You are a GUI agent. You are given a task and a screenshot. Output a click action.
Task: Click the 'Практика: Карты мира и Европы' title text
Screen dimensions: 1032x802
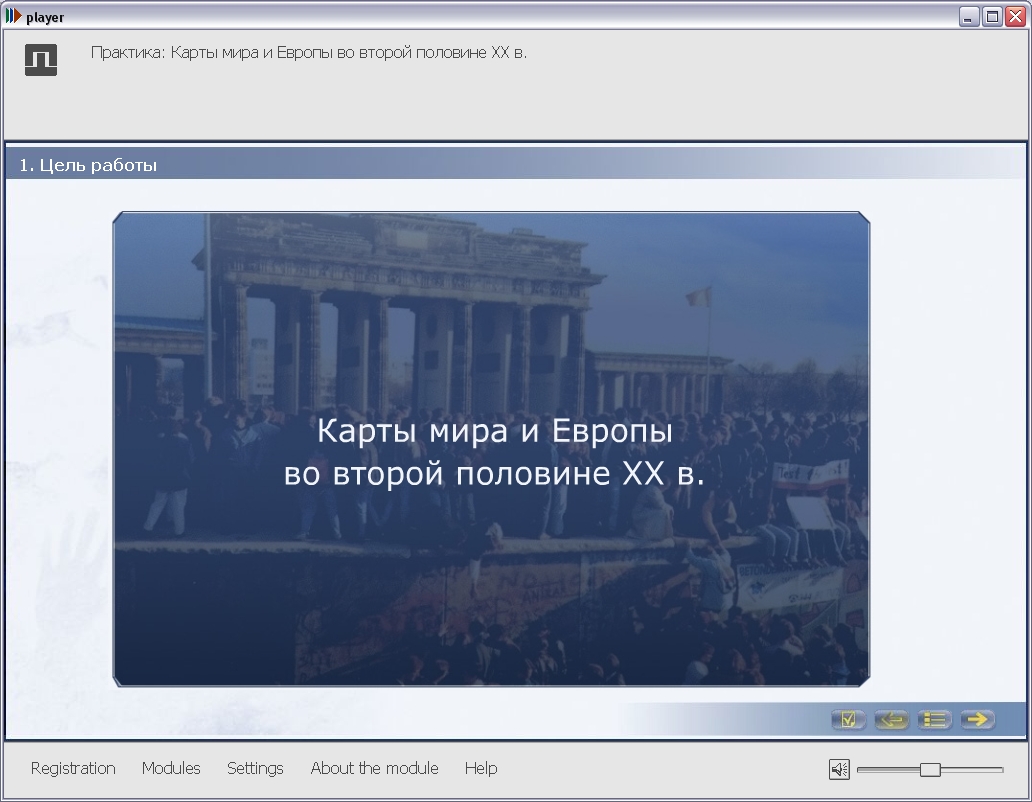(309, 53)
